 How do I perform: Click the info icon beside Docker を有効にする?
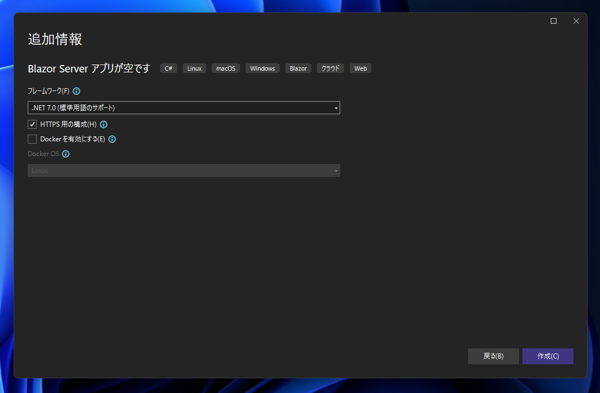(112, 139)
